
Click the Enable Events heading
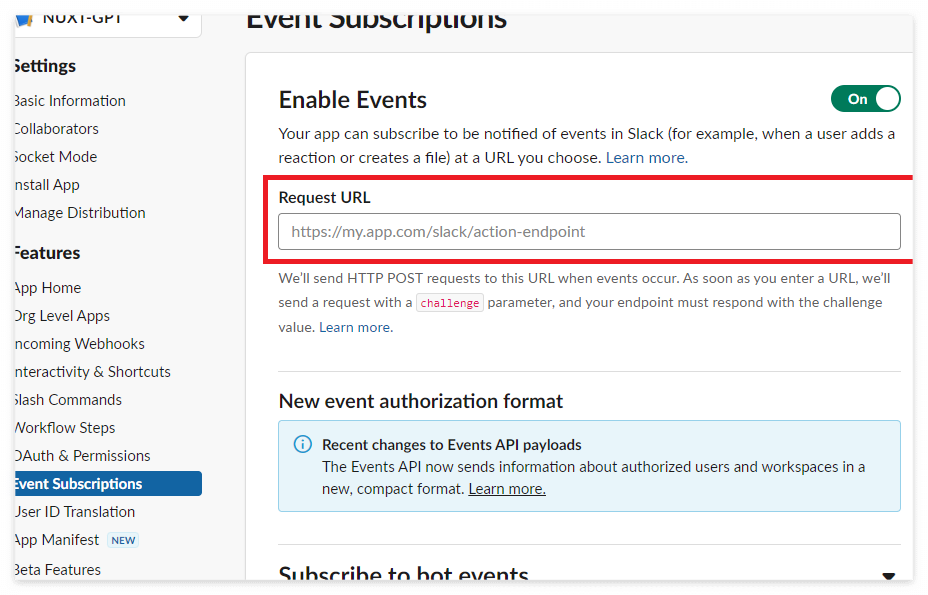(x=353, y=100)
